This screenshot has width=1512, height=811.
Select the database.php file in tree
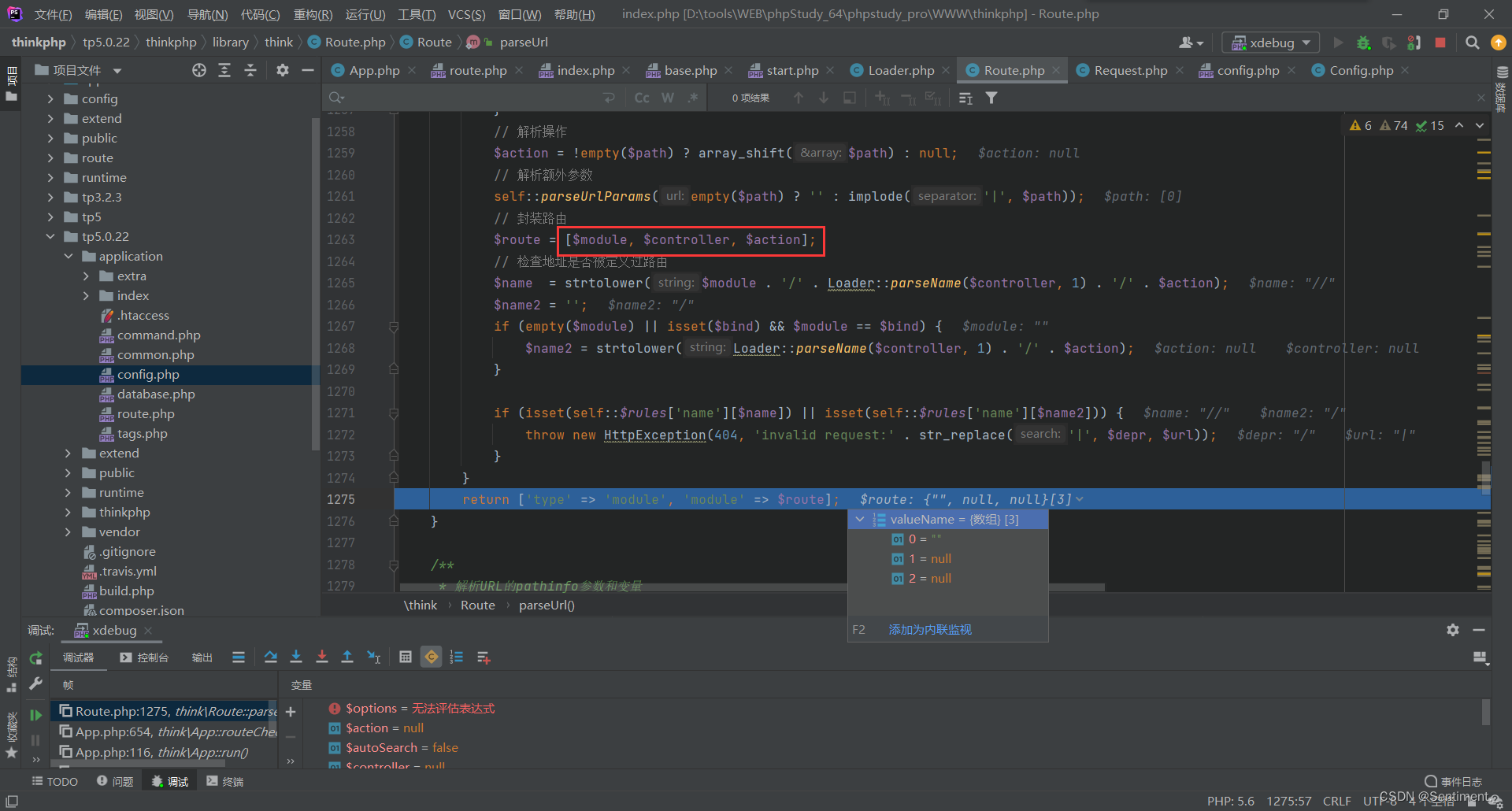(x=156, y=394)
